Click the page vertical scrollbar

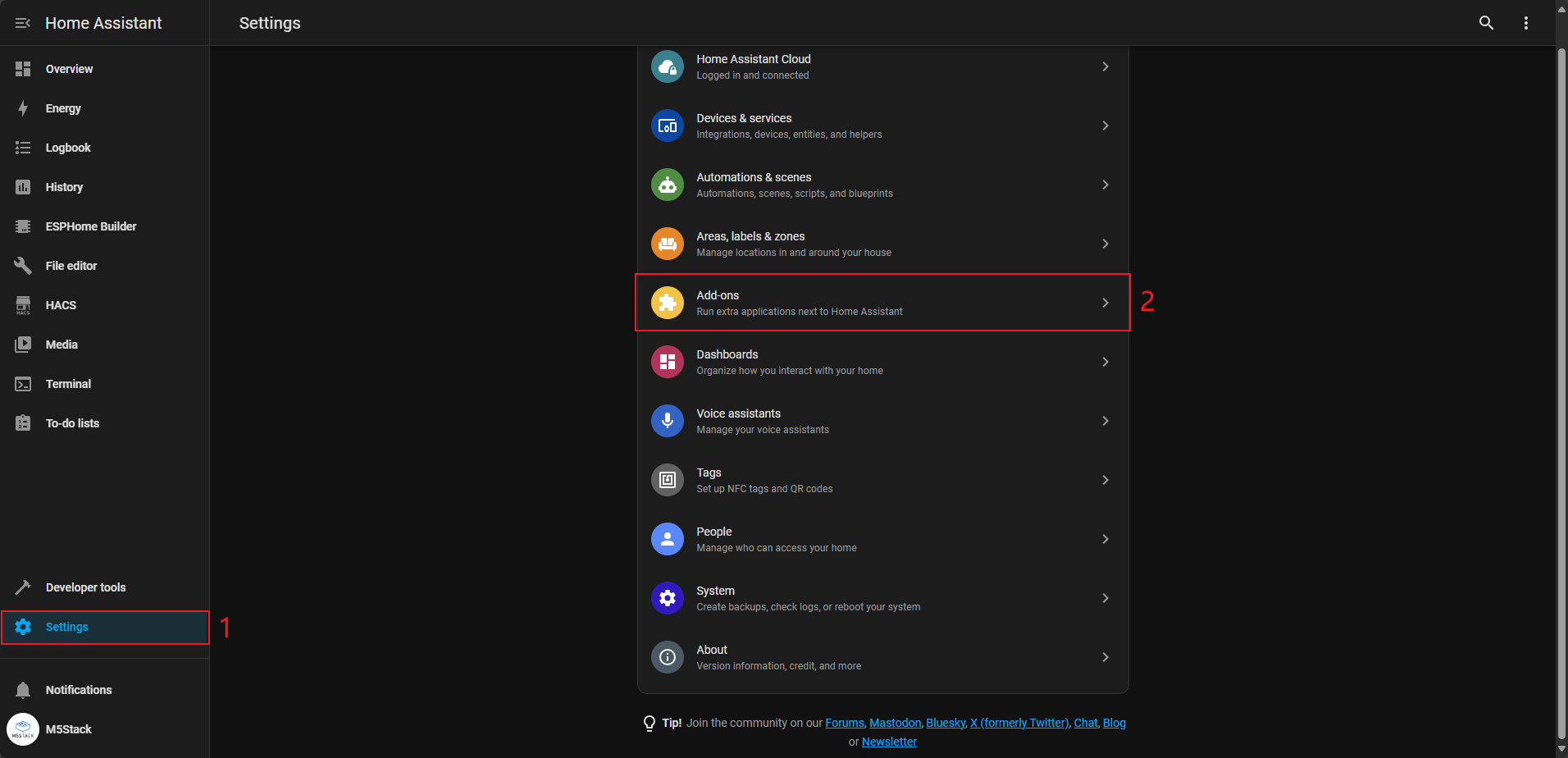(1561, 395)
